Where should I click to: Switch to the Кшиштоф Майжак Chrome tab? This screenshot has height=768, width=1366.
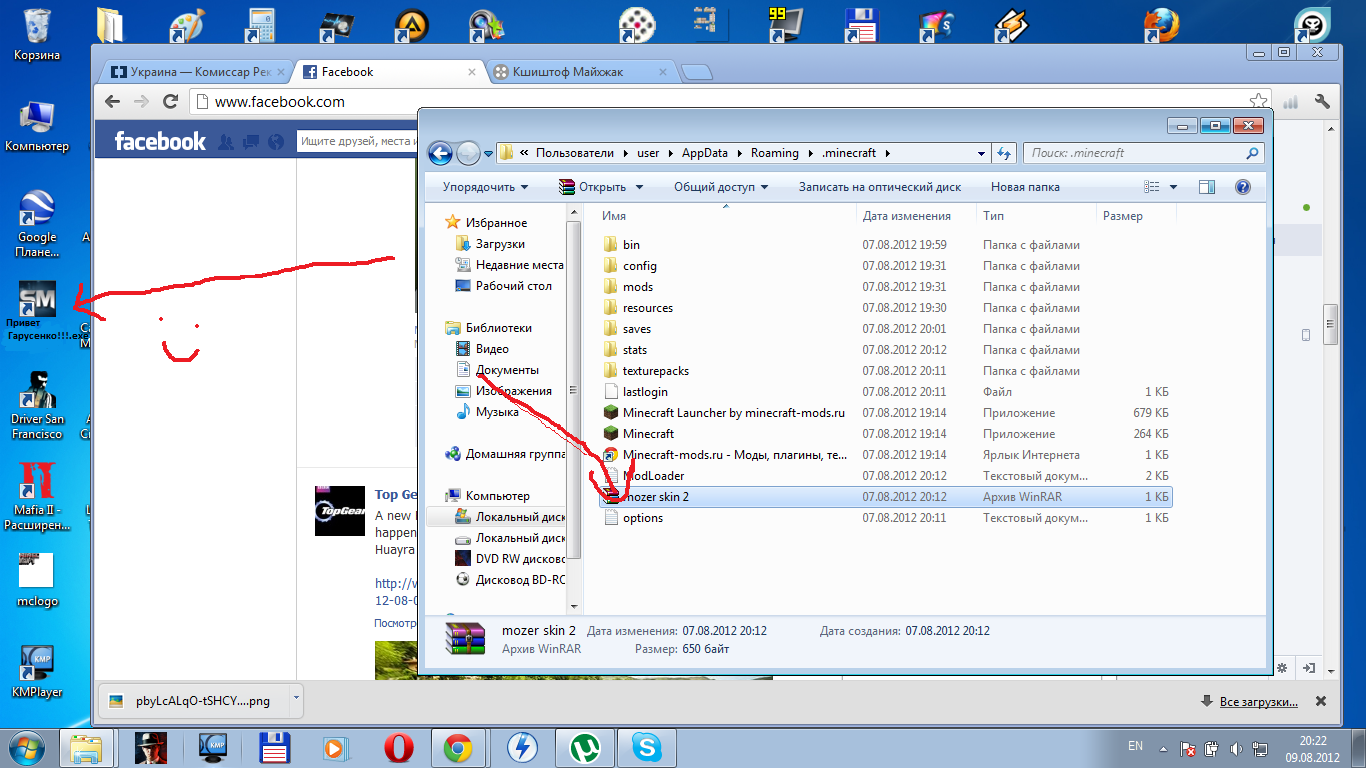[581, 72]
